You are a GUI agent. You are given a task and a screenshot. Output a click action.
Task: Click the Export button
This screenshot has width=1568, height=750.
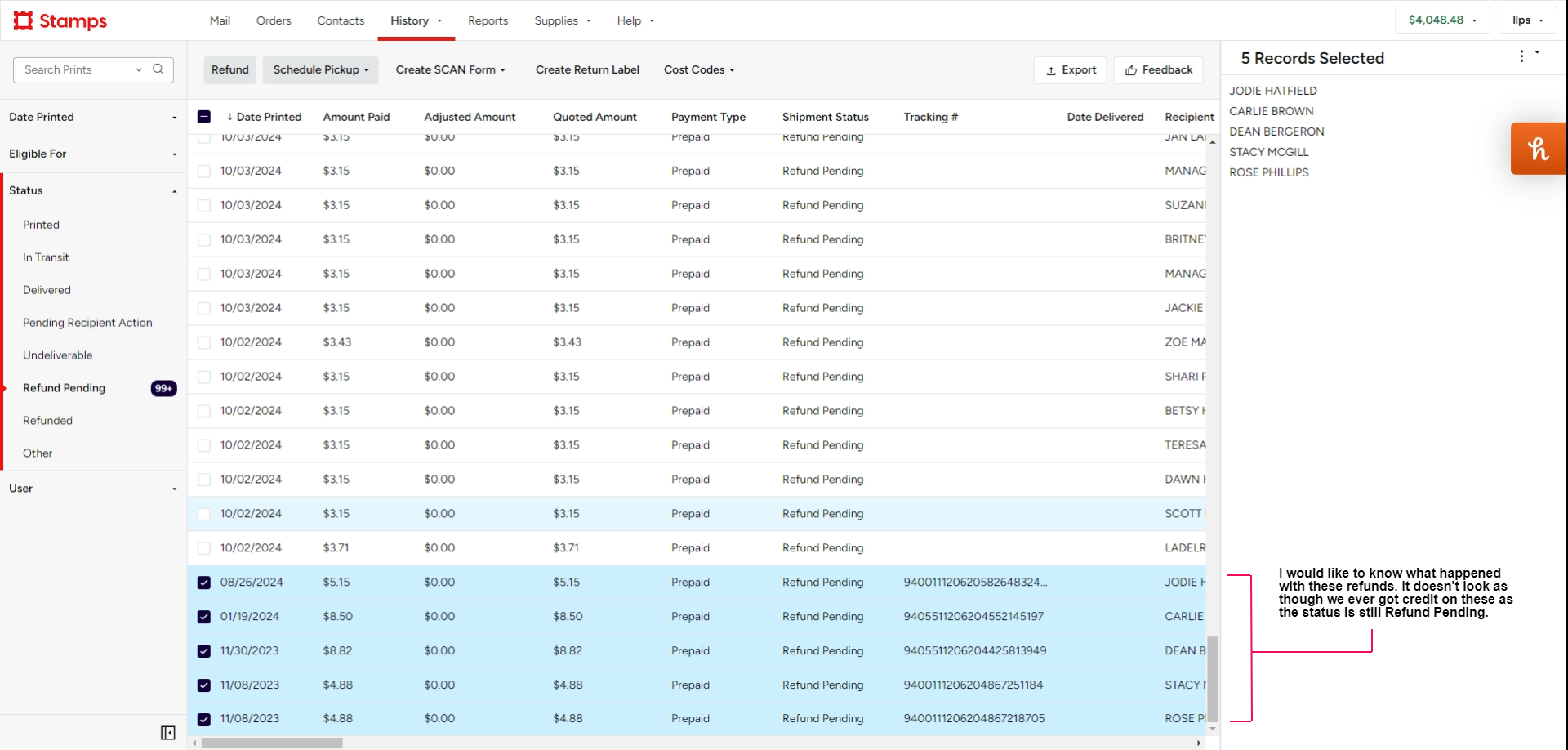tap(1070, 70)
